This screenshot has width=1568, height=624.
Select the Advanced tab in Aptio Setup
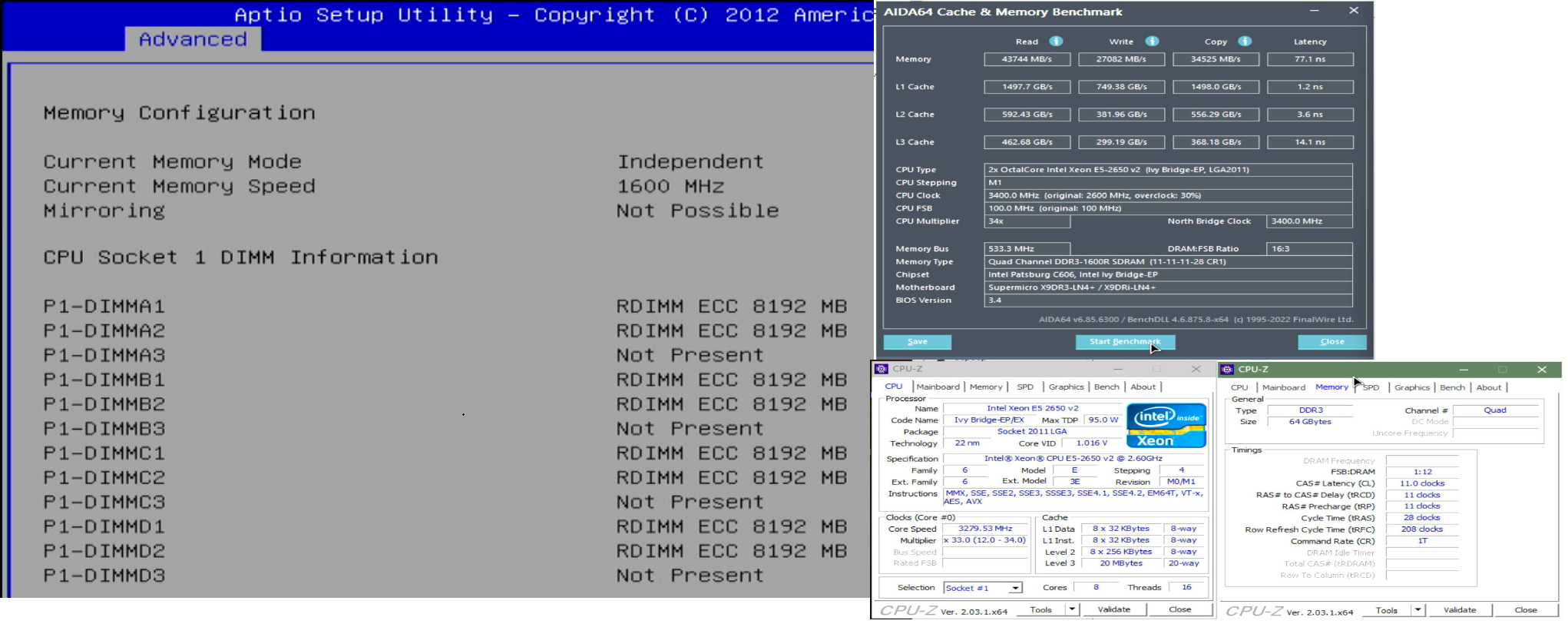[193, 39]
